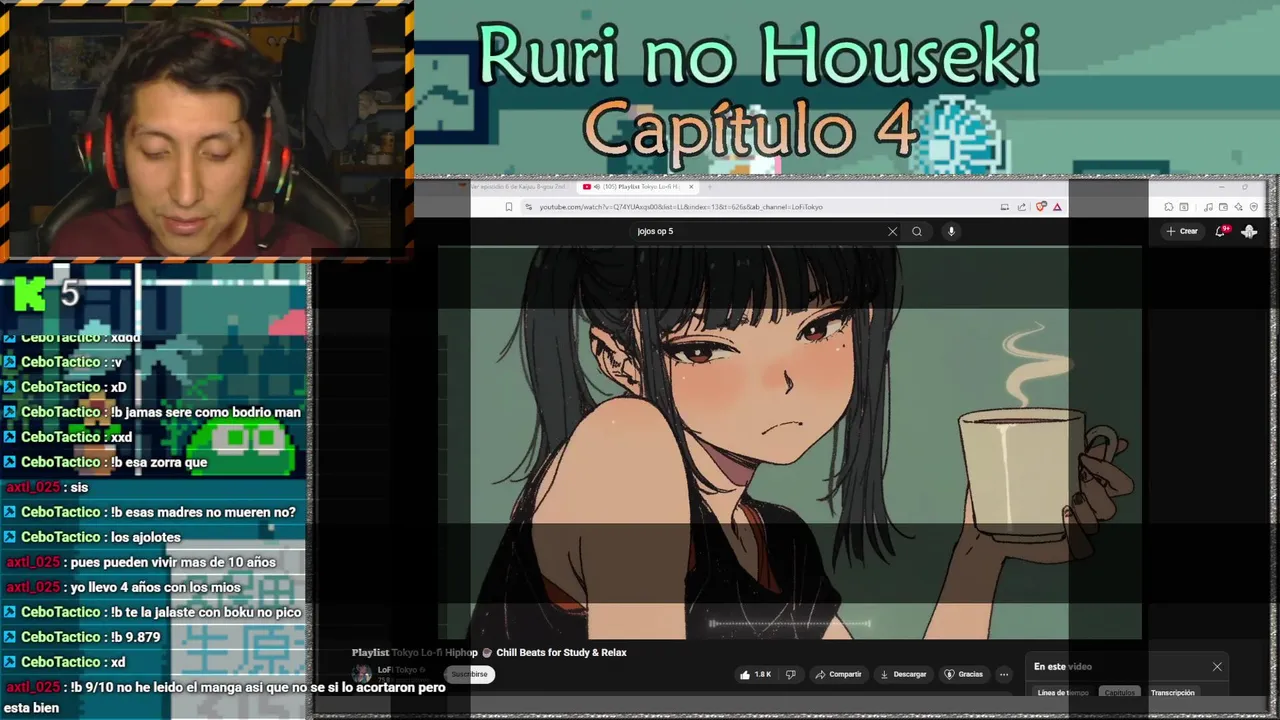Click the YouTube search magnifier icon
The height and width of the screenshot is (720, 1280).
pyautogui.click(x=917, y=231)
